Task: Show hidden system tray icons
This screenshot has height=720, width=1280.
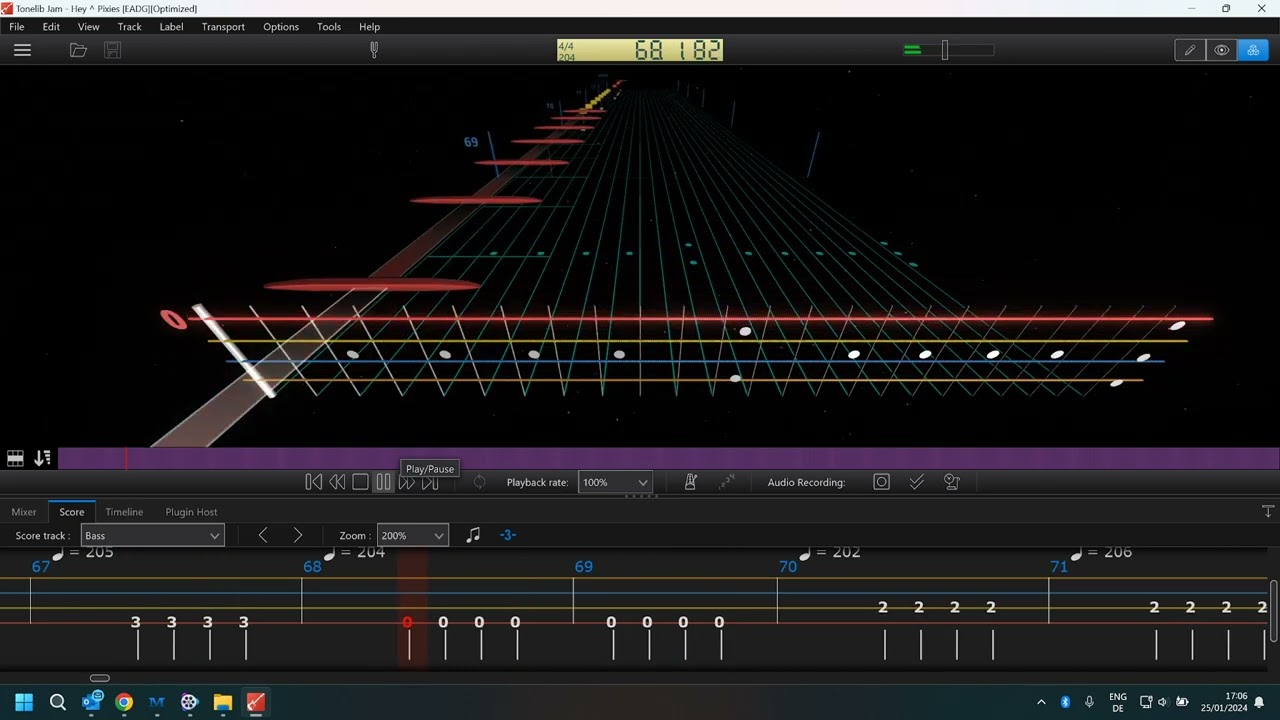Action: 1041,702
